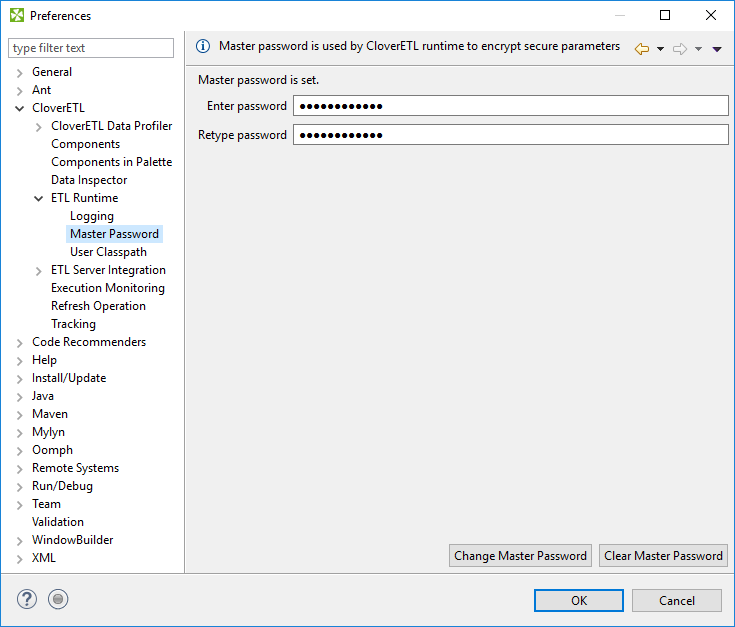Image resolution: width=735 pixels, height=627 pixels.
Task: Click the Enter password field
Action: 510,106
